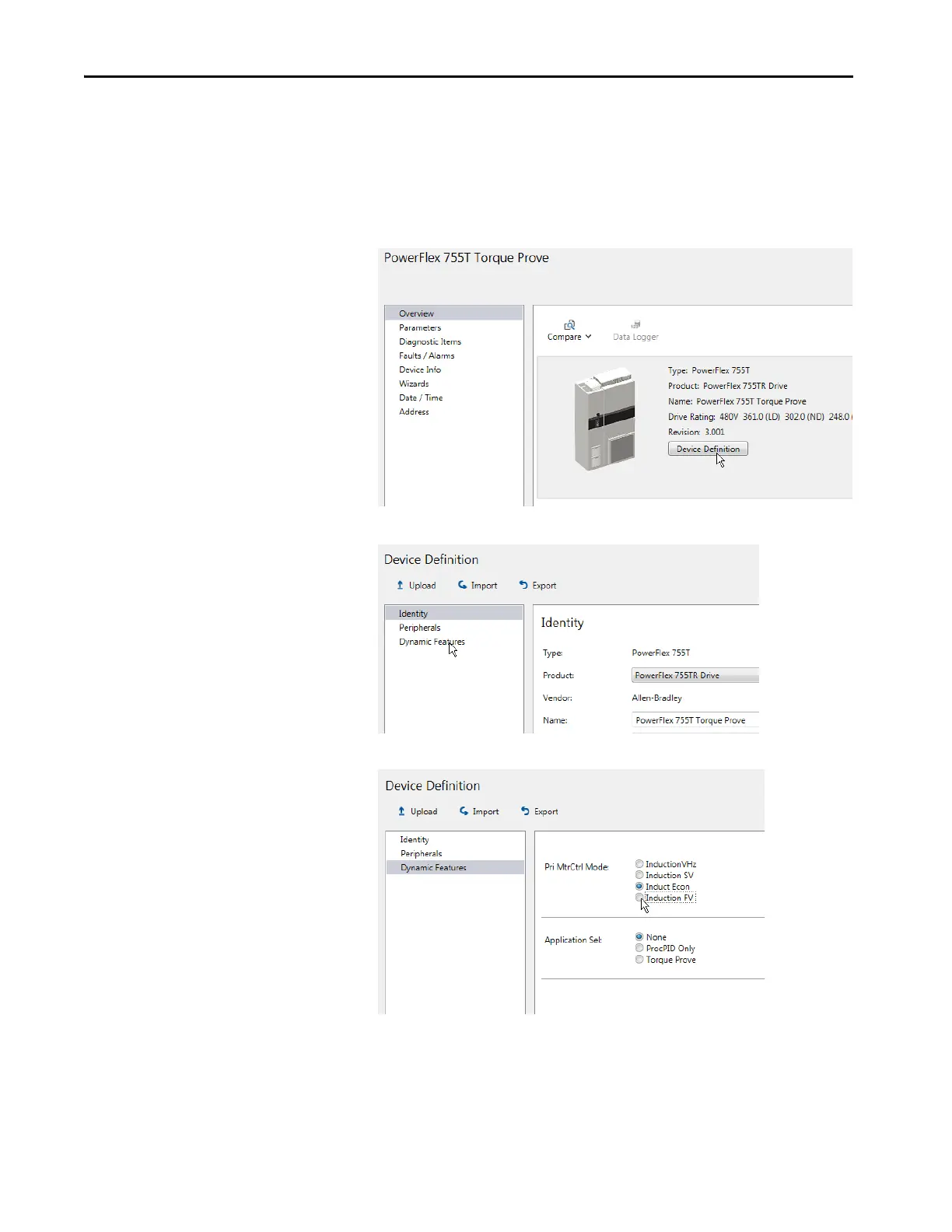
Task: Select Overview in the drive navigation list
Action: tap(453, 313)
